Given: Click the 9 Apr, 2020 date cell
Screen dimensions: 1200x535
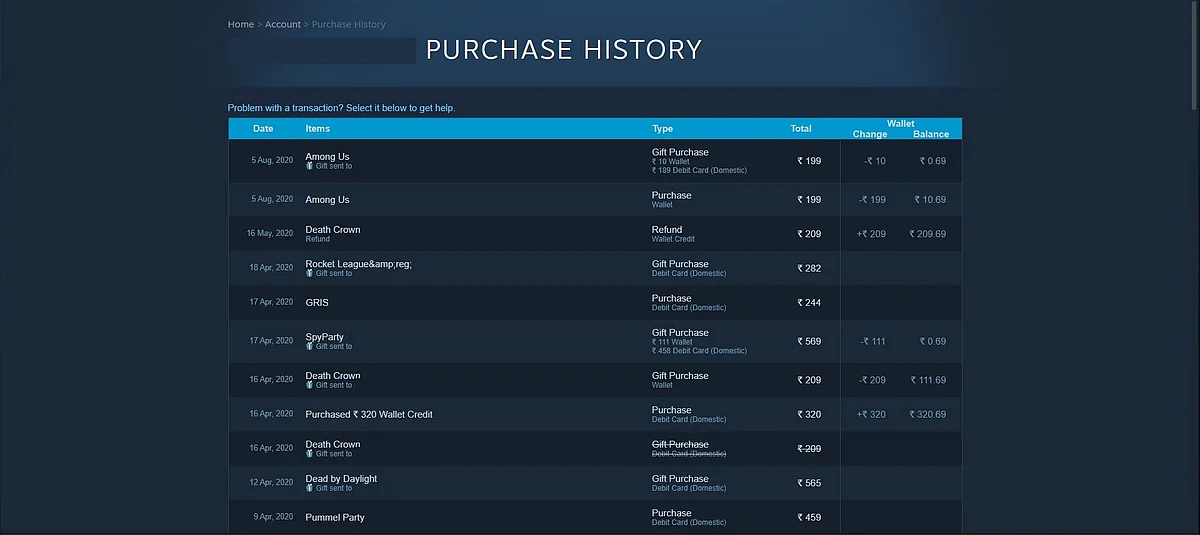Looking at the screenshot, I should pyautogui.click(x=273, y=516).
